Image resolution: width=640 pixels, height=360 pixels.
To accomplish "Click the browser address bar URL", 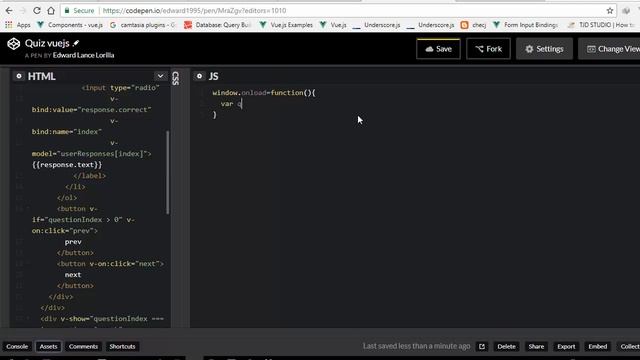I will (194, 11).
